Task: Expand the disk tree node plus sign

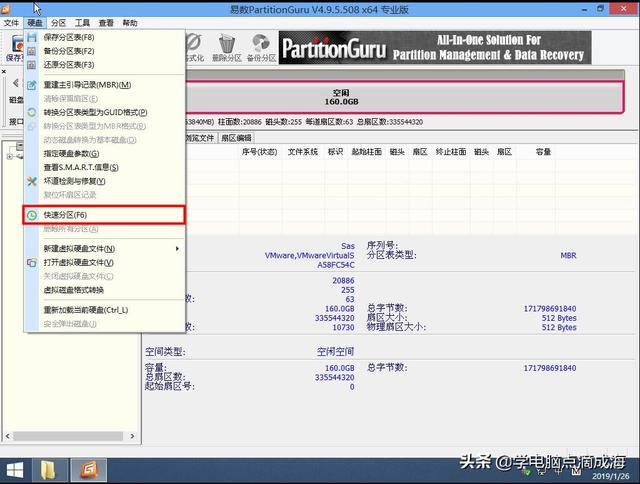Action: point(10,157)
